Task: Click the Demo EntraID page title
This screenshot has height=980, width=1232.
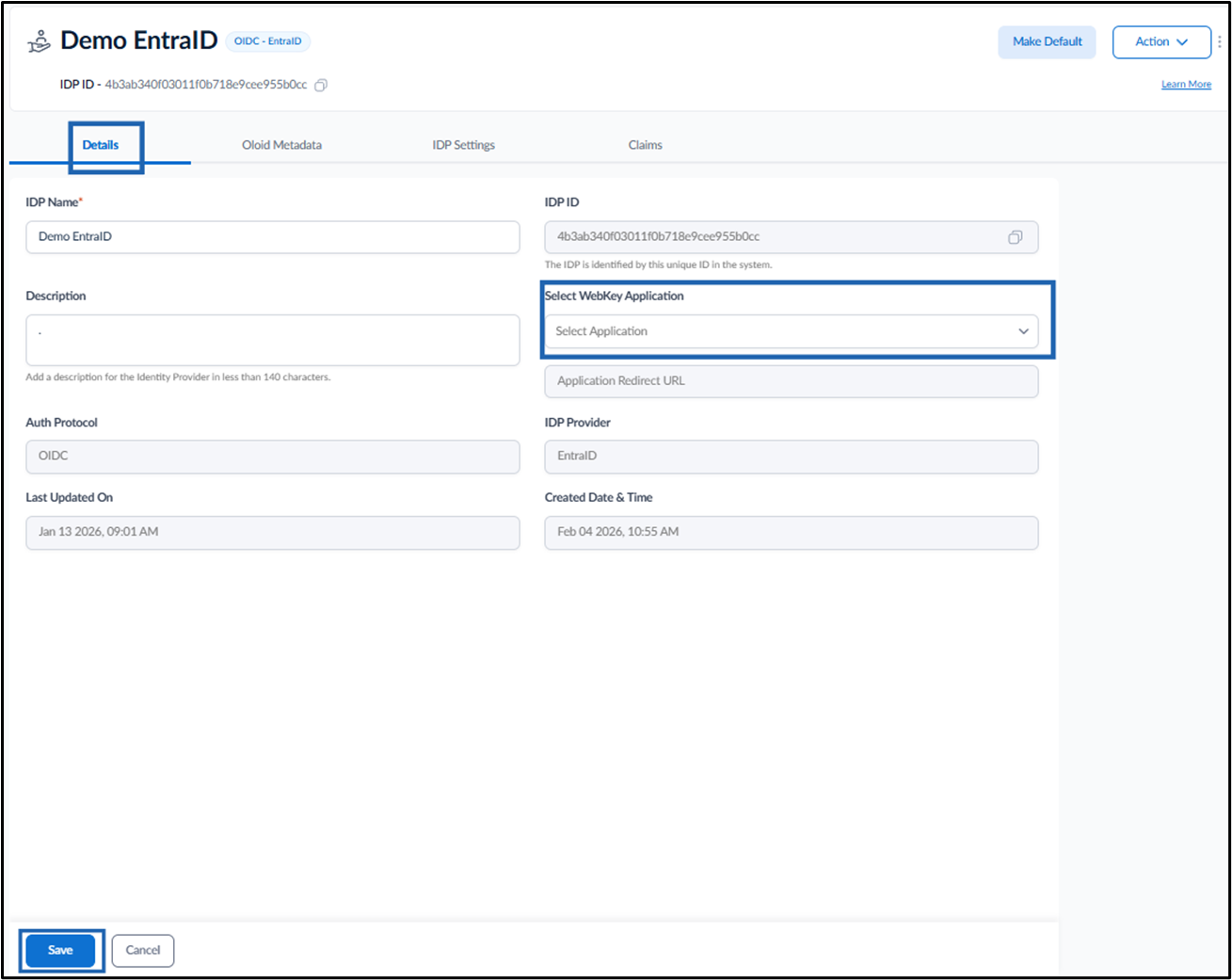Action: tap(139, 40)
